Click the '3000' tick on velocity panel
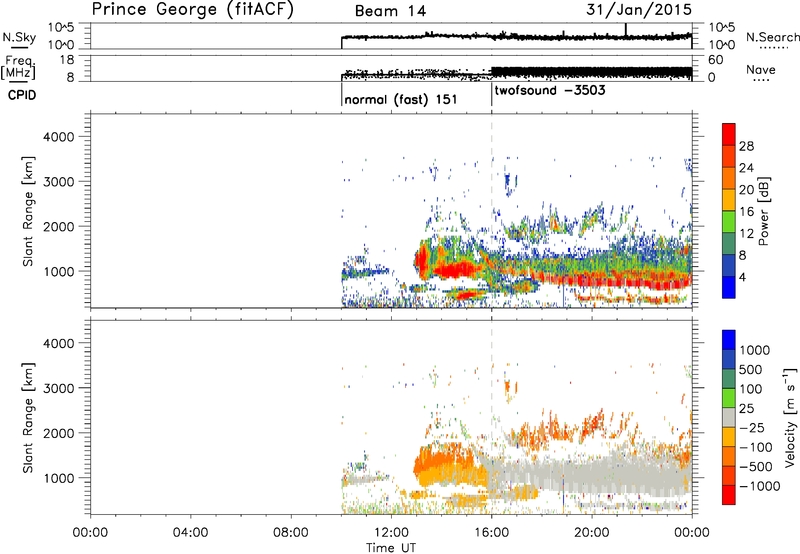The image size is (800, 554). (59, 388)
